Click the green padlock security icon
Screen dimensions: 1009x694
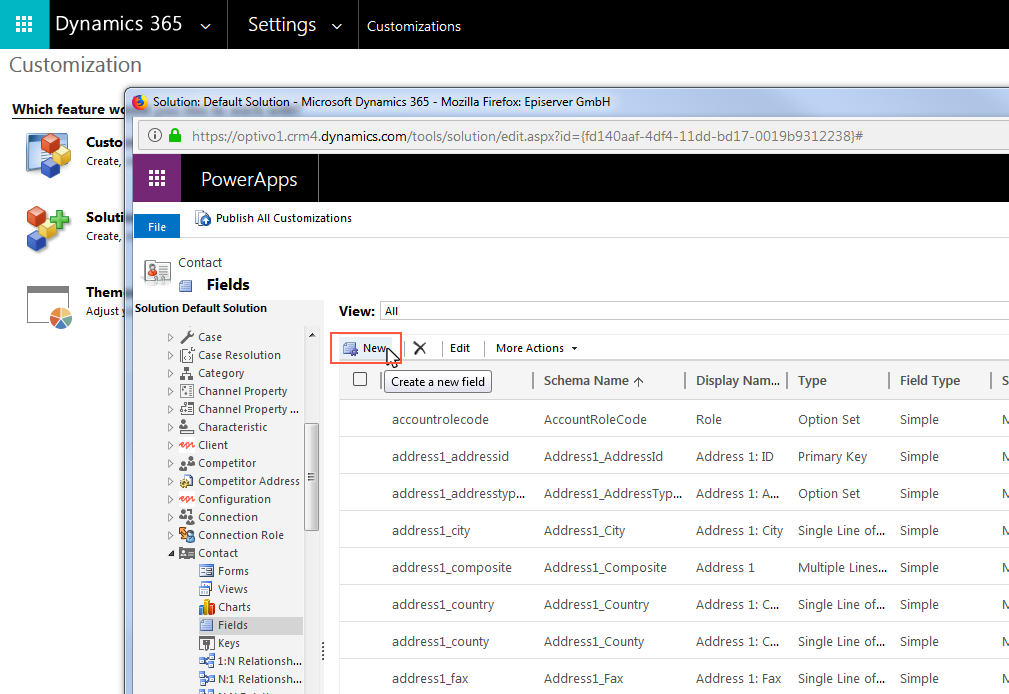[175, 136]
